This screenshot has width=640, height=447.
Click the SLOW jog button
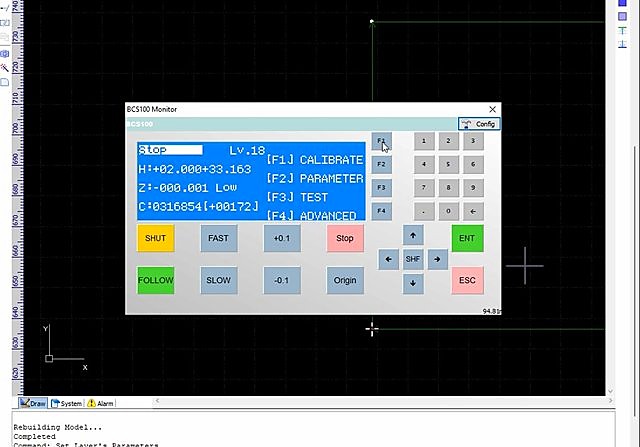click(219, 280)
